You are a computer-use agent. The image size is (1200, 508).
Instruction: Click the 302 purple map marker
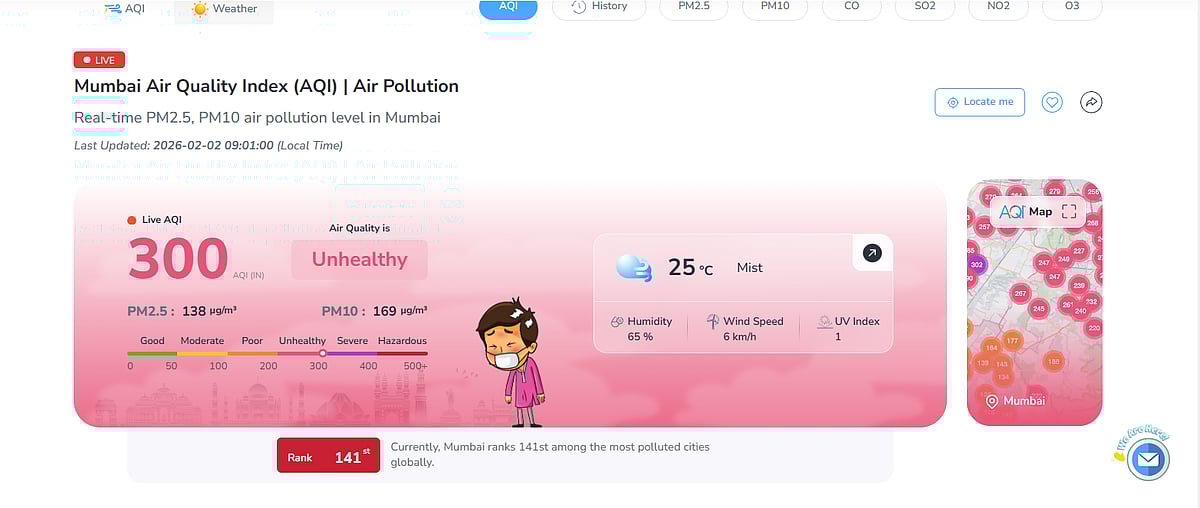pyautogui.click(x=977, y=265)
